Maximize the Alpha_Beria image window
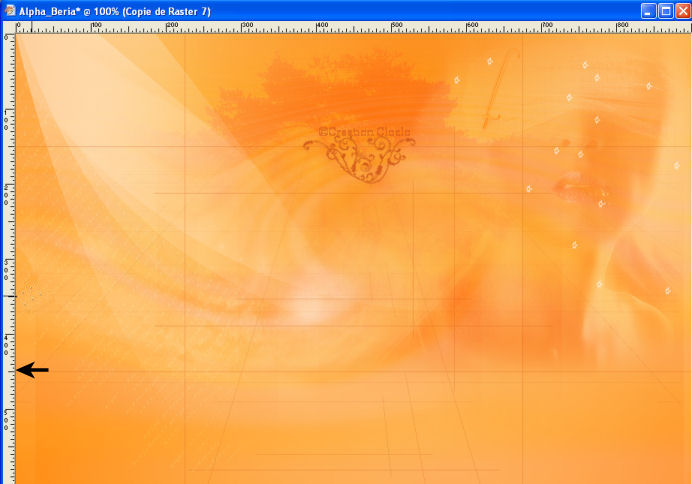 coord(665,10)
